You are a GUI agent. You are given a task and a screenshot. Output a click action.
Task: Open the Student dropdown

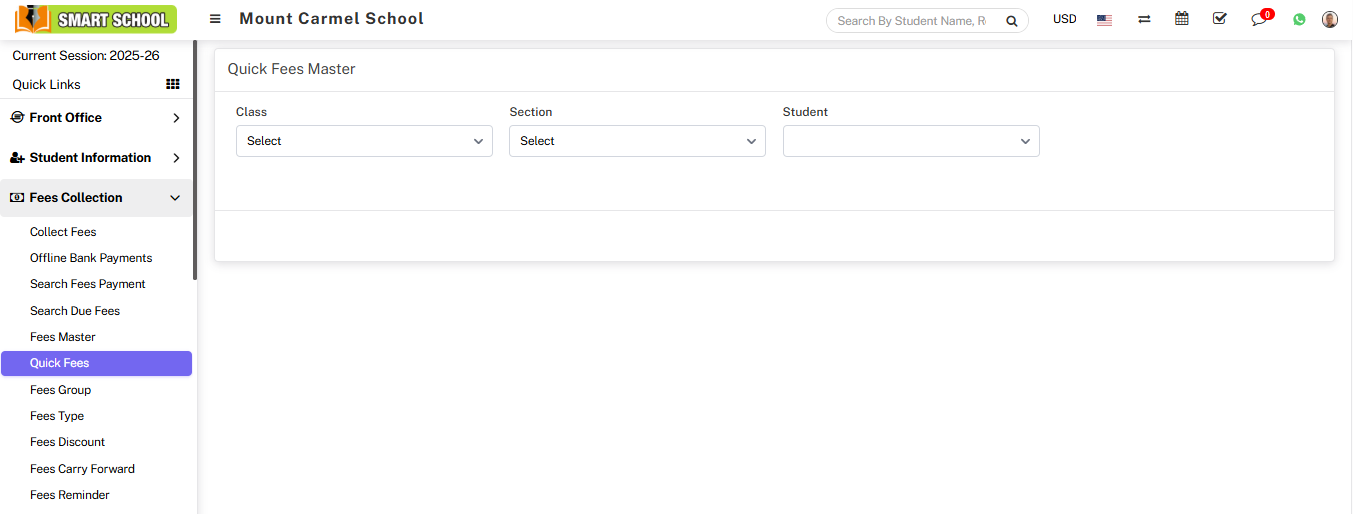click(910, 141)
